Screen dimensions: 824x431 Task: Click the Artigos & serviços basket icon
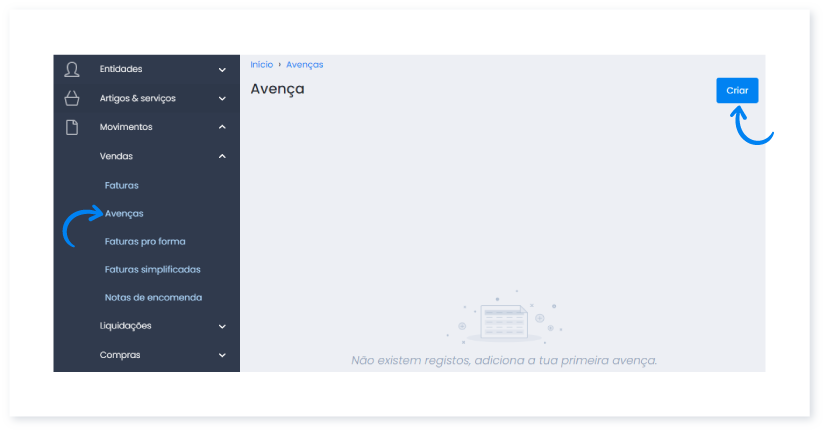(71, 98)
